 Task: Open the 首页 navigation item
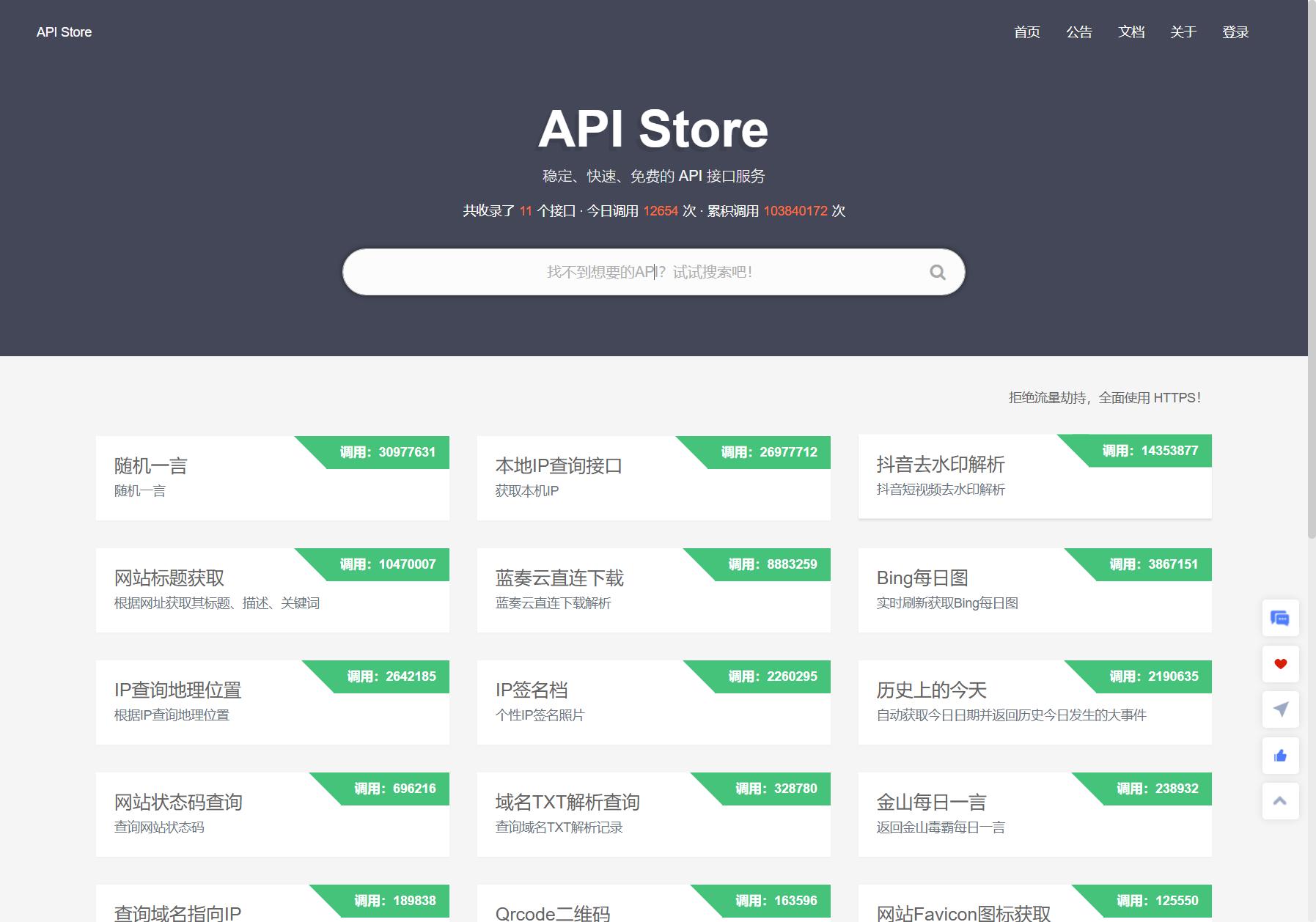[x=1026, y=32]
